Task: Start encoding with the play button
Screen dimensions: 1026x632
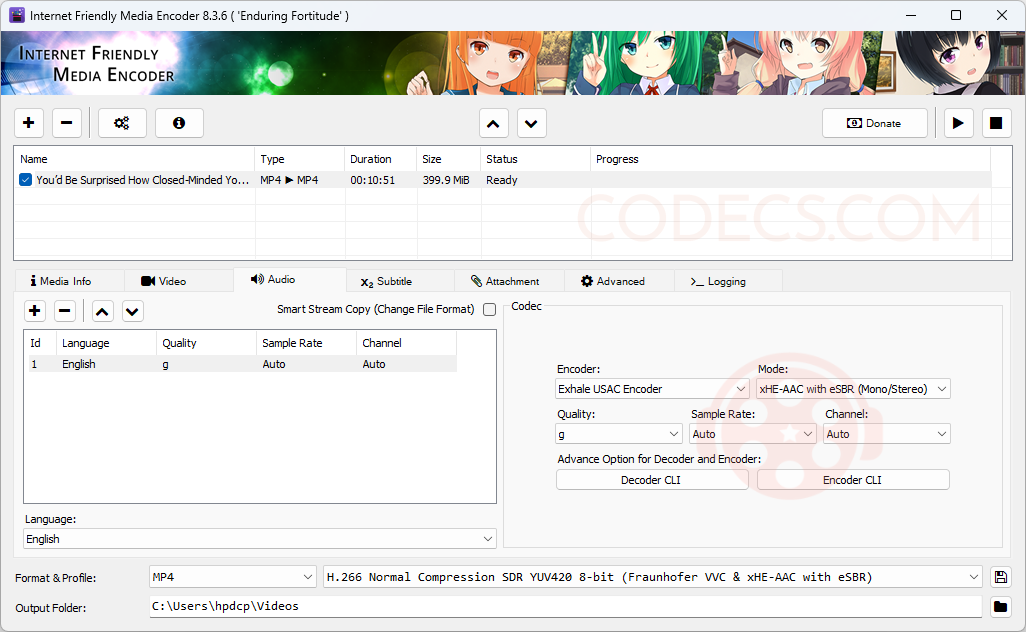Action: (958, 123)
